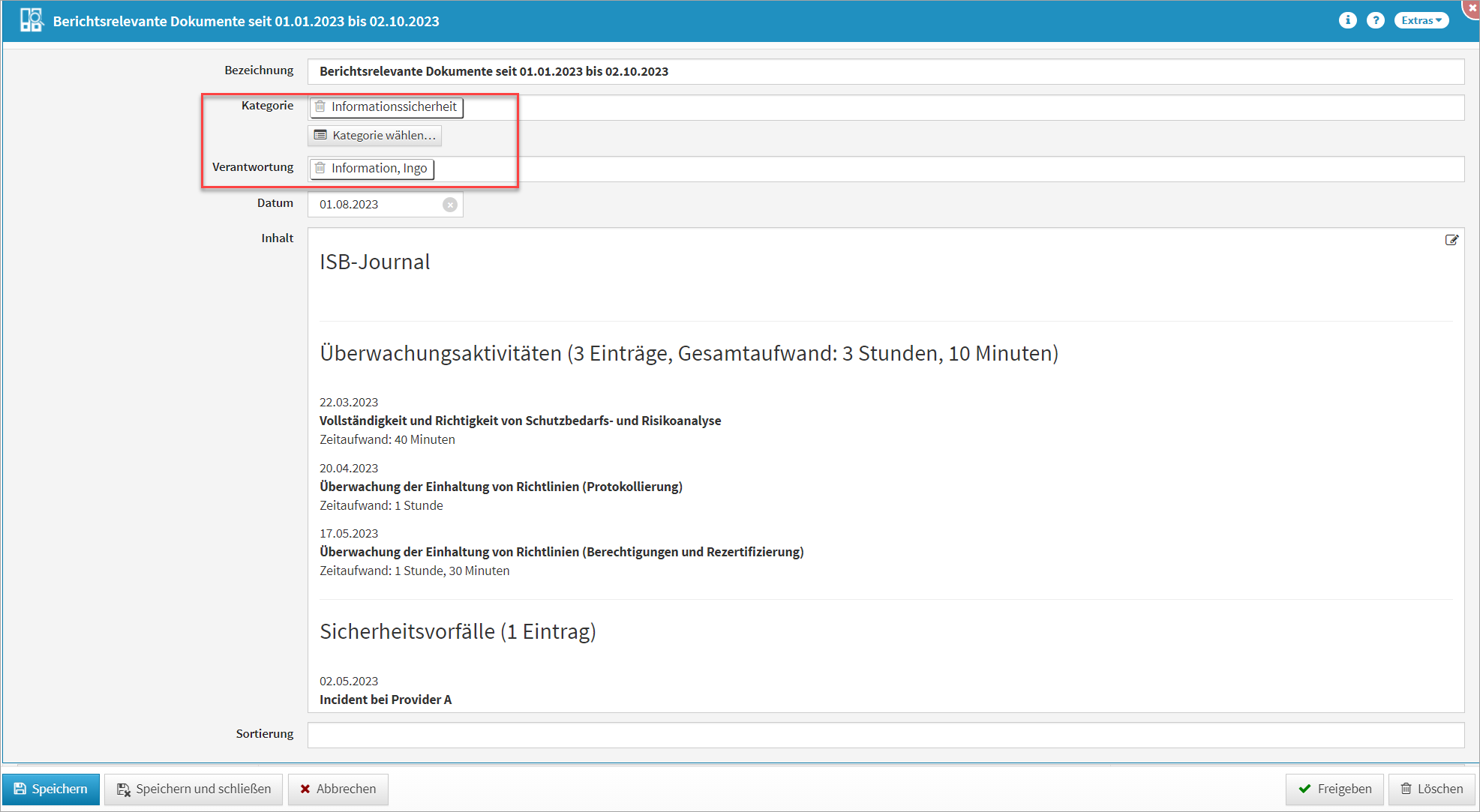Click the Information, Ingo responsibility tag
The image size is (1480, 812).
click(379, 168)
